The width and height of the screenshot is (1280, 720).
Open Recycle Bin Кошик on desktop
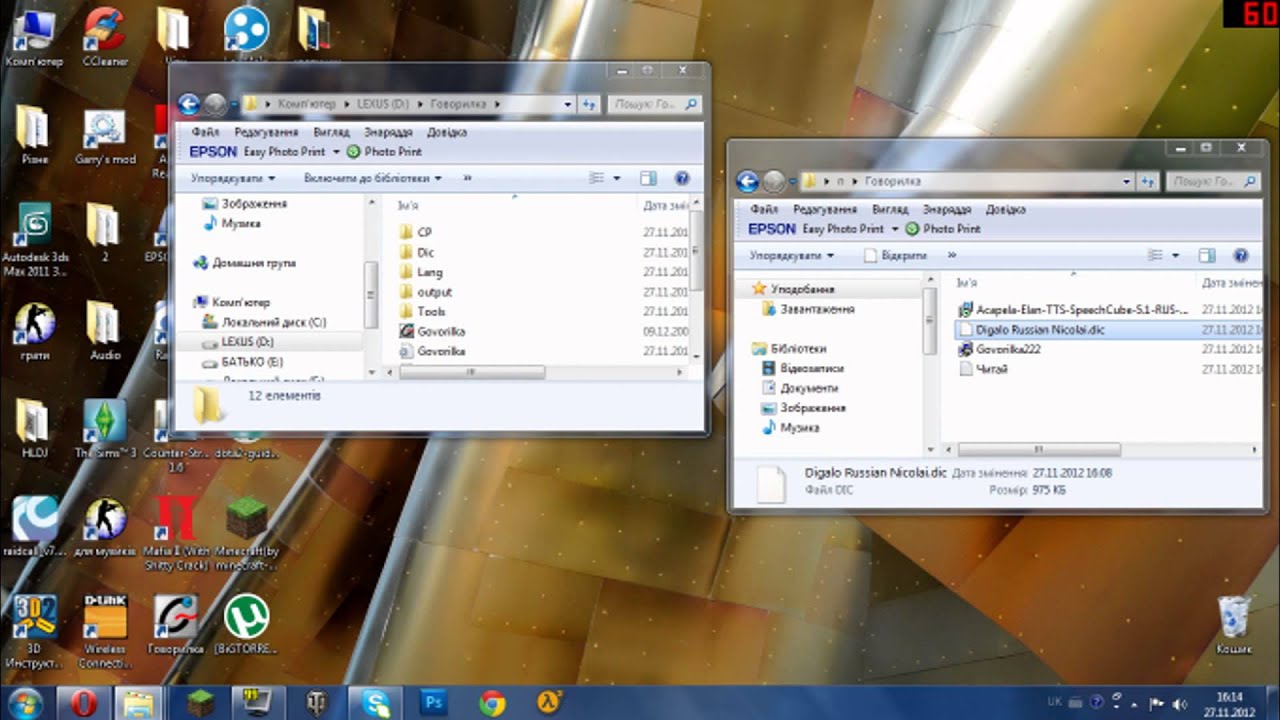pyautogui.click(x=1234, y=624)
